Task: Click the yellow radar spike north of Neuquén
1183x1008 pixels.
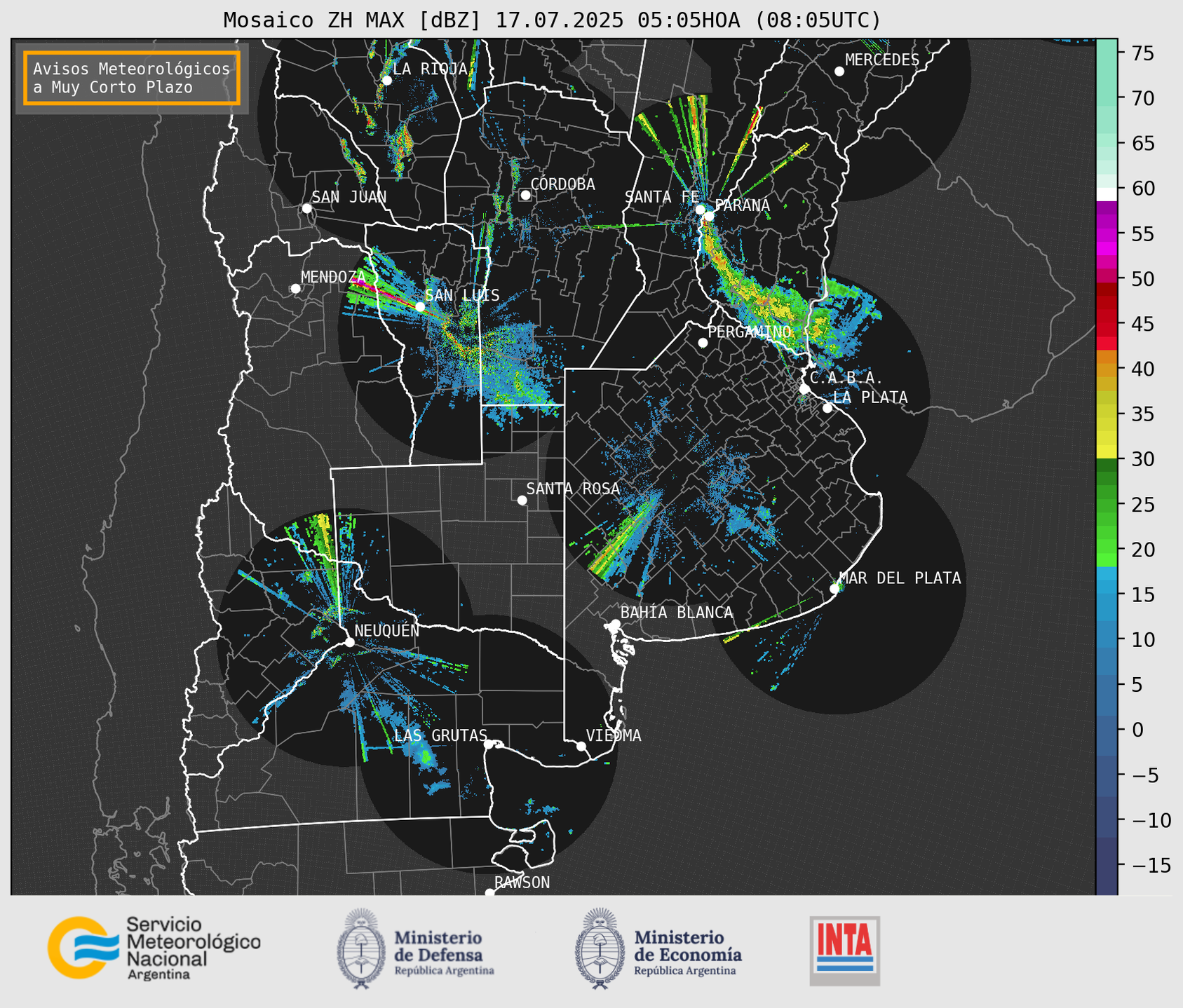Action: [323, 533]
